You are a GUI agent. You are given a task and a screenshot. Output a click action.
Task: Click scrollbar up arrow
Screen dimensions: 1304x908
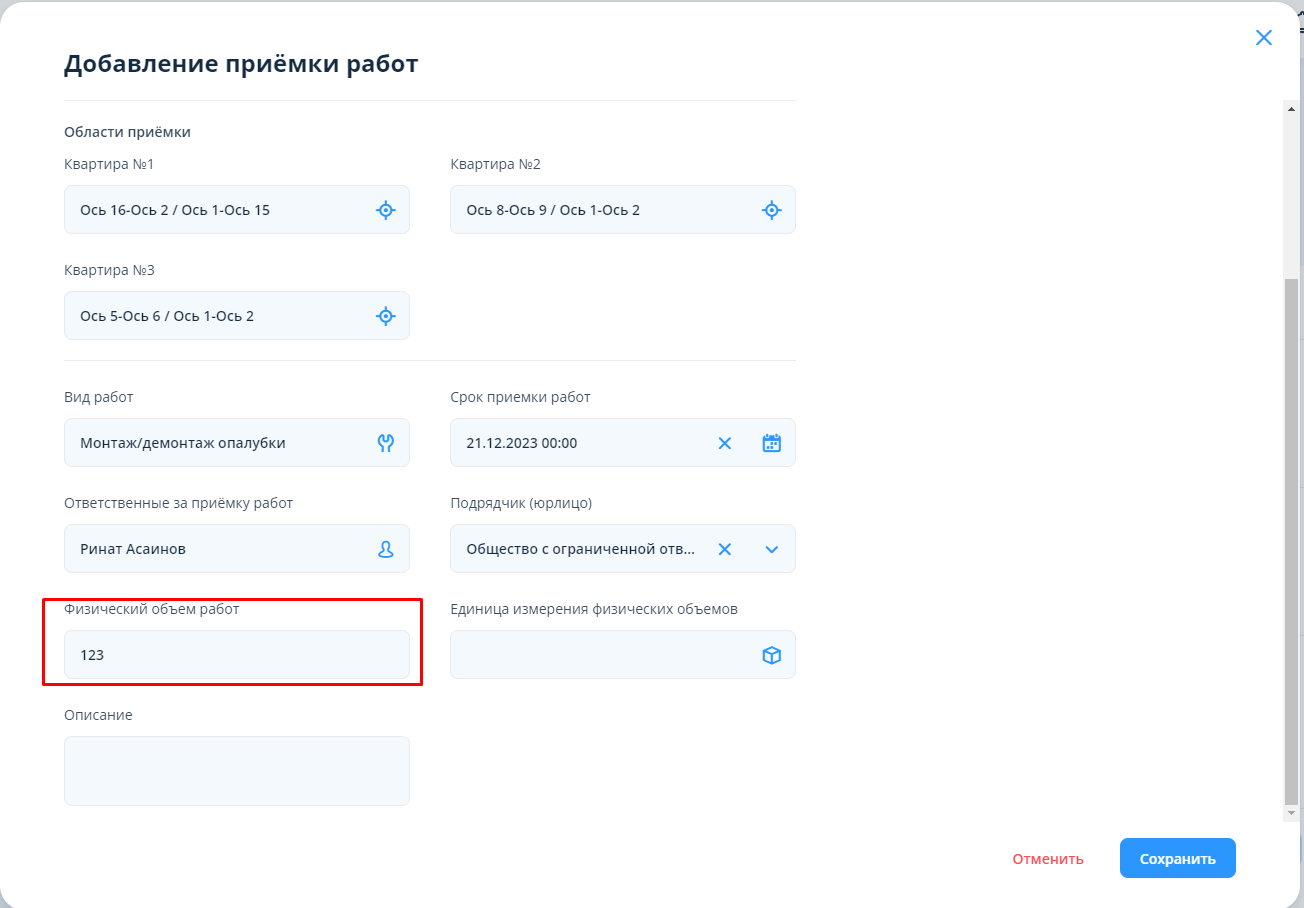[x=1291, y=109]
